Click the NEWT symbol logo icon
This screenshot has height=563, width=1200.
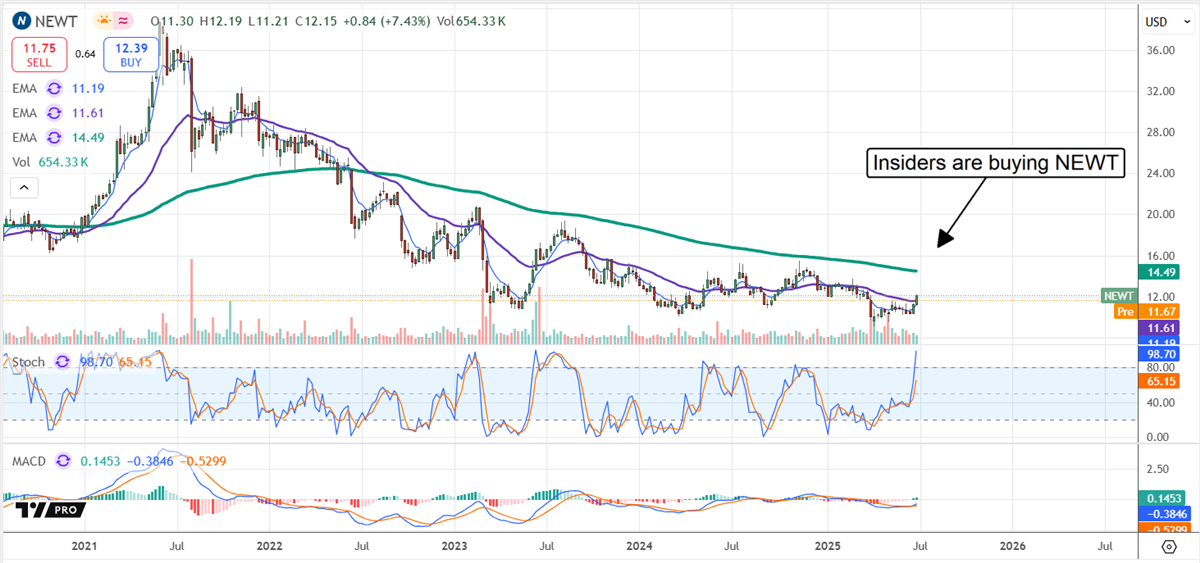[x=19, y=20]
